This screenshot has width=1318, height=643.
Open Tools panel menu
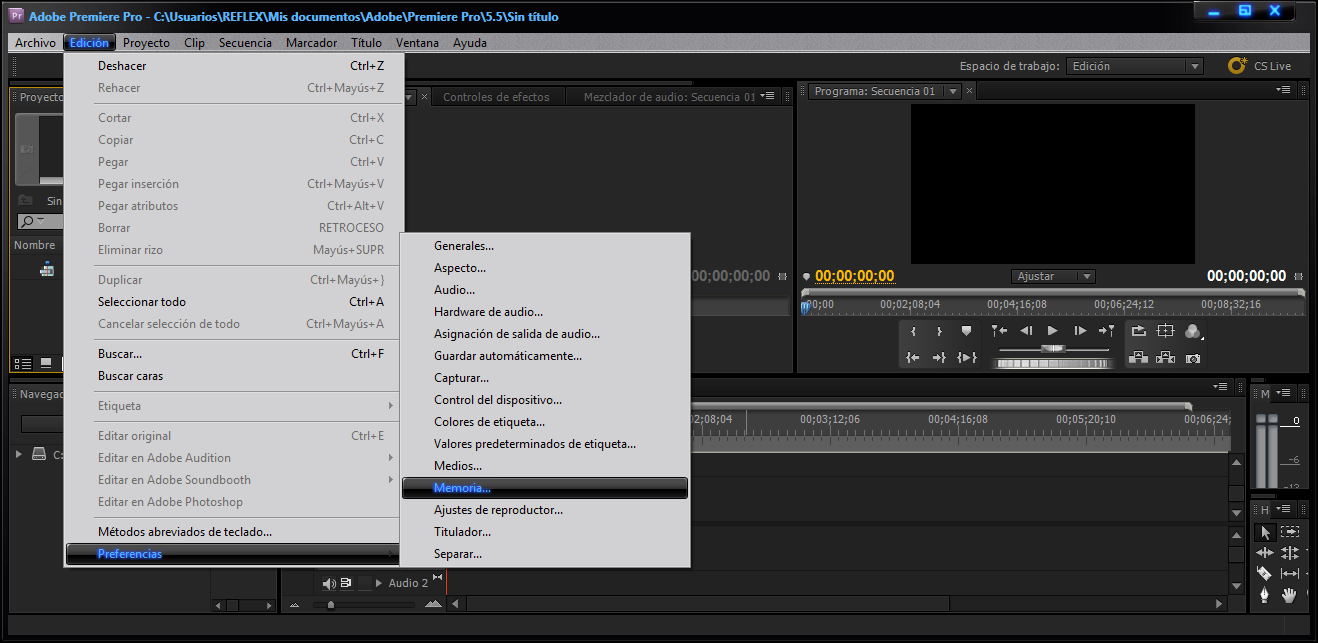tap(1283, 509)
